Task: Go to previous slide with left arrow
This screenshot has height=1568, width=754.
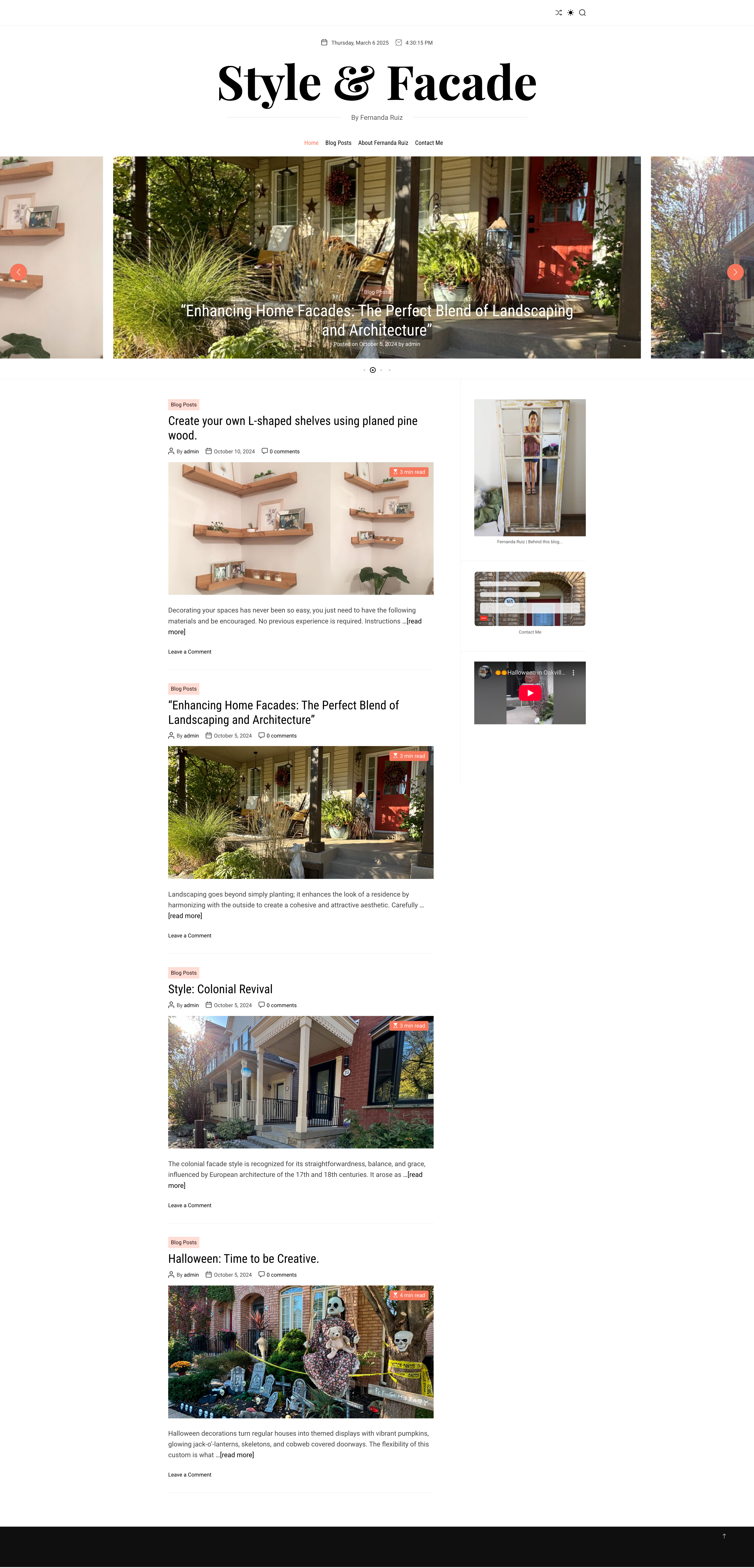Action: point(18,272)
